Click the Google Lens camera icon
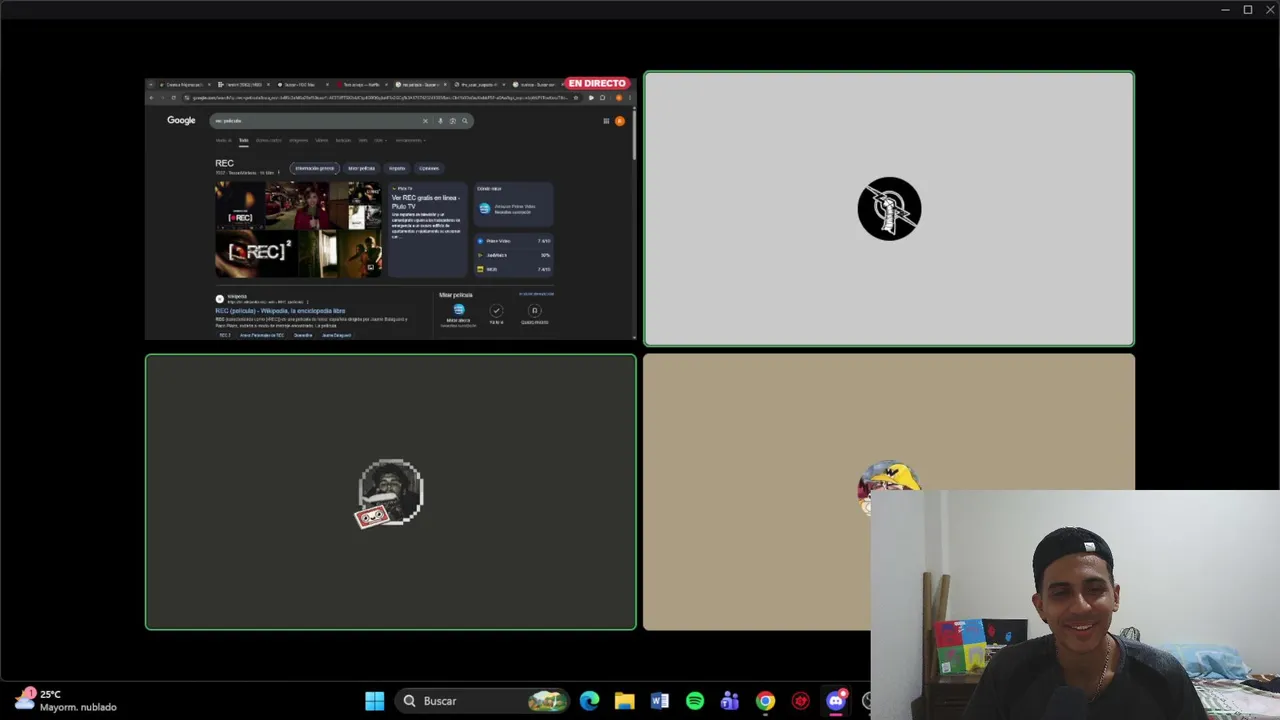The width and height of the screenshot is (1280, 720). pyautogui.click(x=452, y=121)
